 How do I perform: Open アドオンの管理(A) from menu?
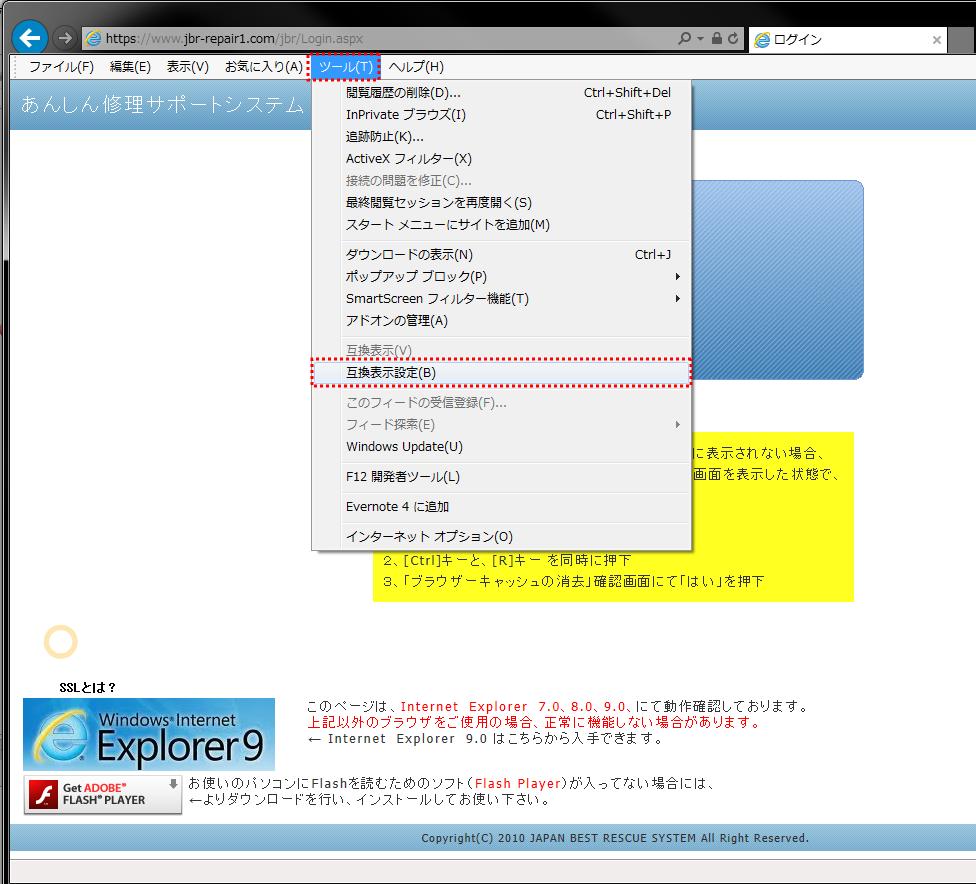point(502,321)
